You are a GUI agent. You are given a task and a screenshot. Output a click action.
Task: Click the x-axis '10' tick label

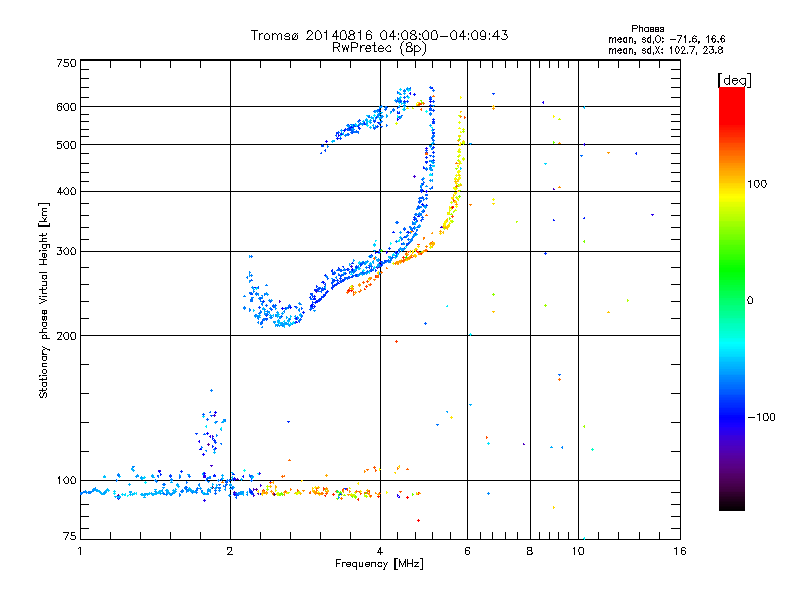point(578,551)
